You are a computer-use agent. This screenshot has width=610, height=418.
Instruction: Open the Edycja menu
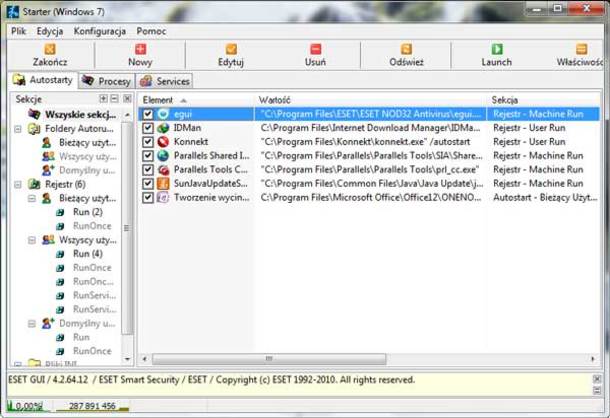(x=50, y=31)
